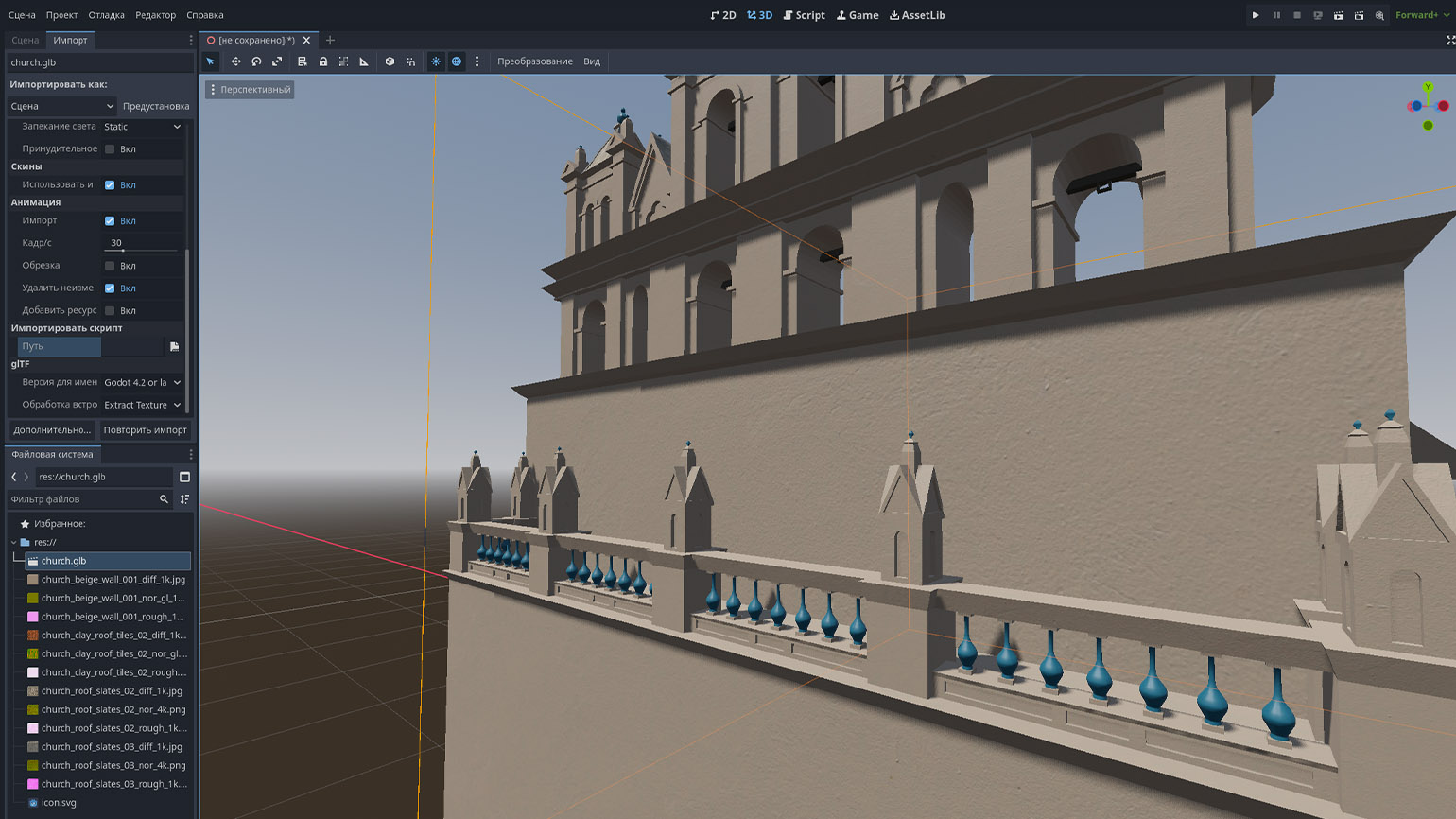Open the Отладка menu
1456x819 pixels.
pyautogui.click(x=106, y=15)
